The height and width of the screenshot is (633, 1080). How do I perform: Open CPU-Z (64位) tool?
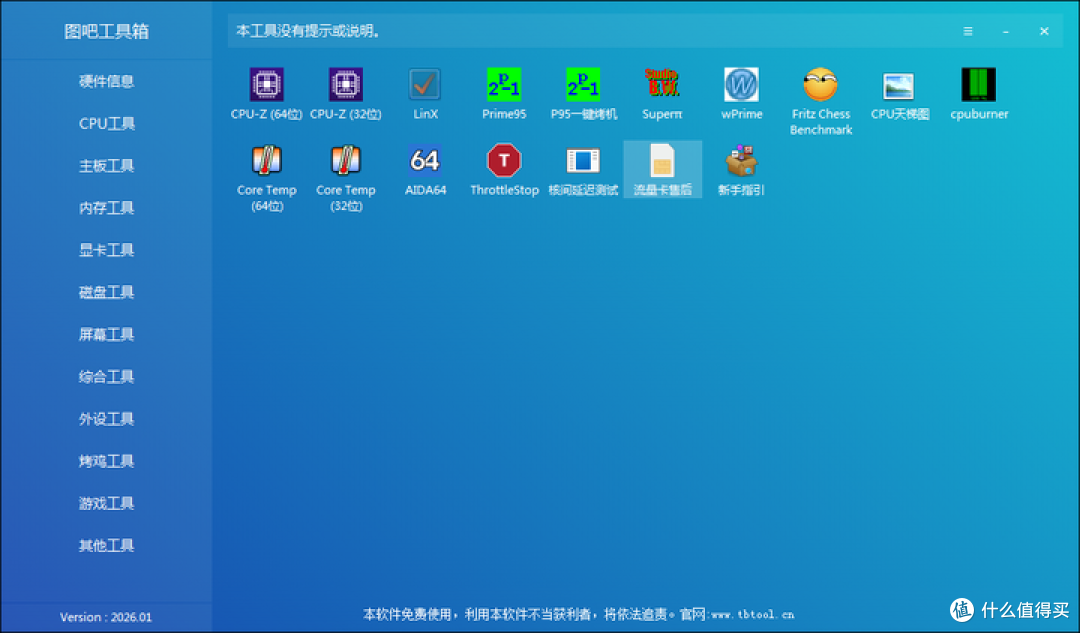pyautogui.click(x=267, y=94)
